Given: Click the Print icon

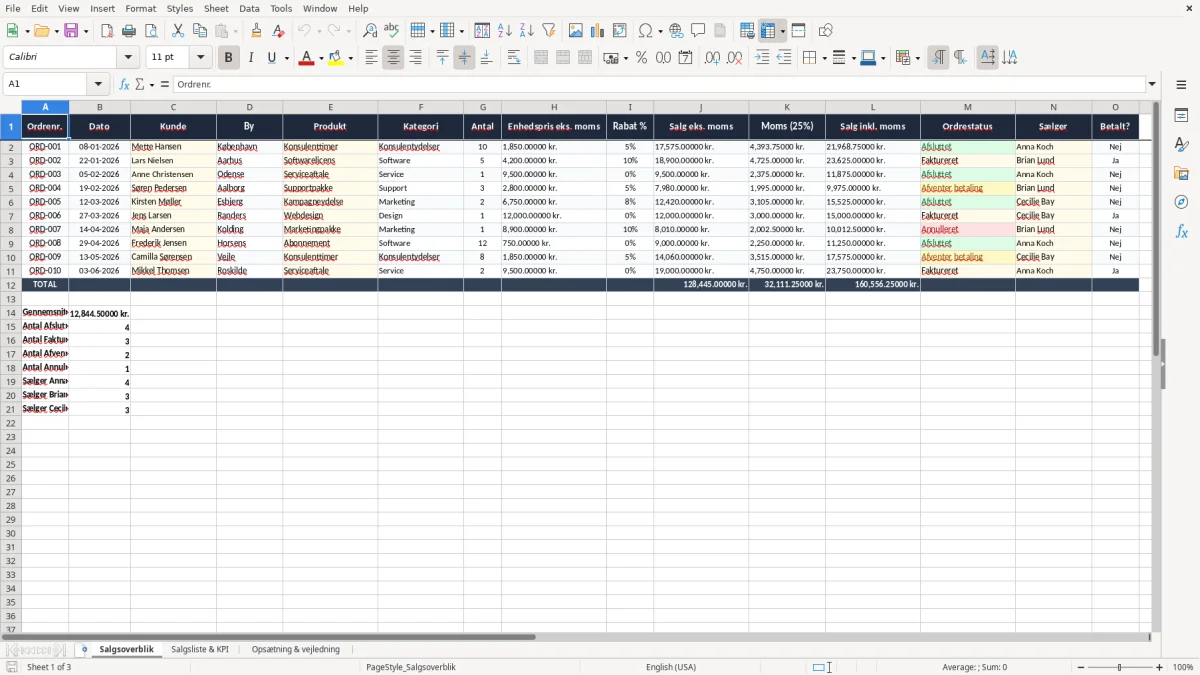Looking at the screenshot, I should (x=129, y=31).
